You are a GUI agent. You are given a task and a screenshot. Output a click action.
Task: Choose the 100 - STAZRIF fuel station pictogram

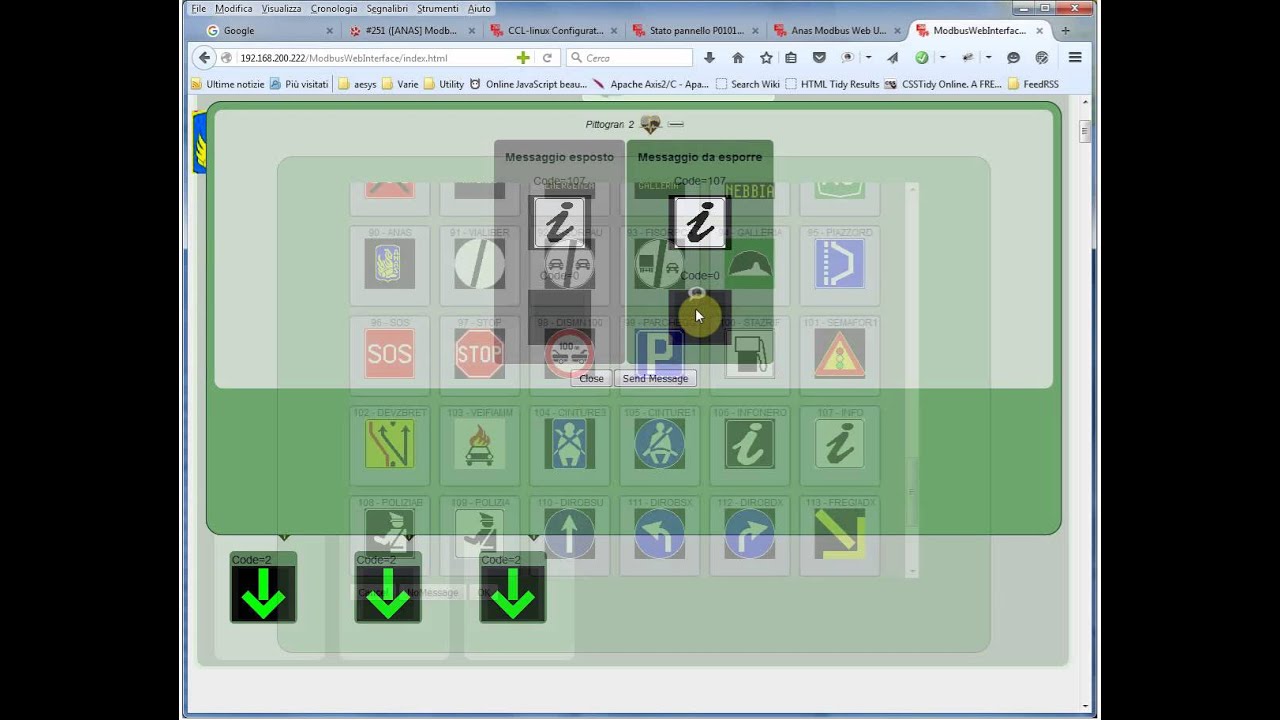(749, 354)
